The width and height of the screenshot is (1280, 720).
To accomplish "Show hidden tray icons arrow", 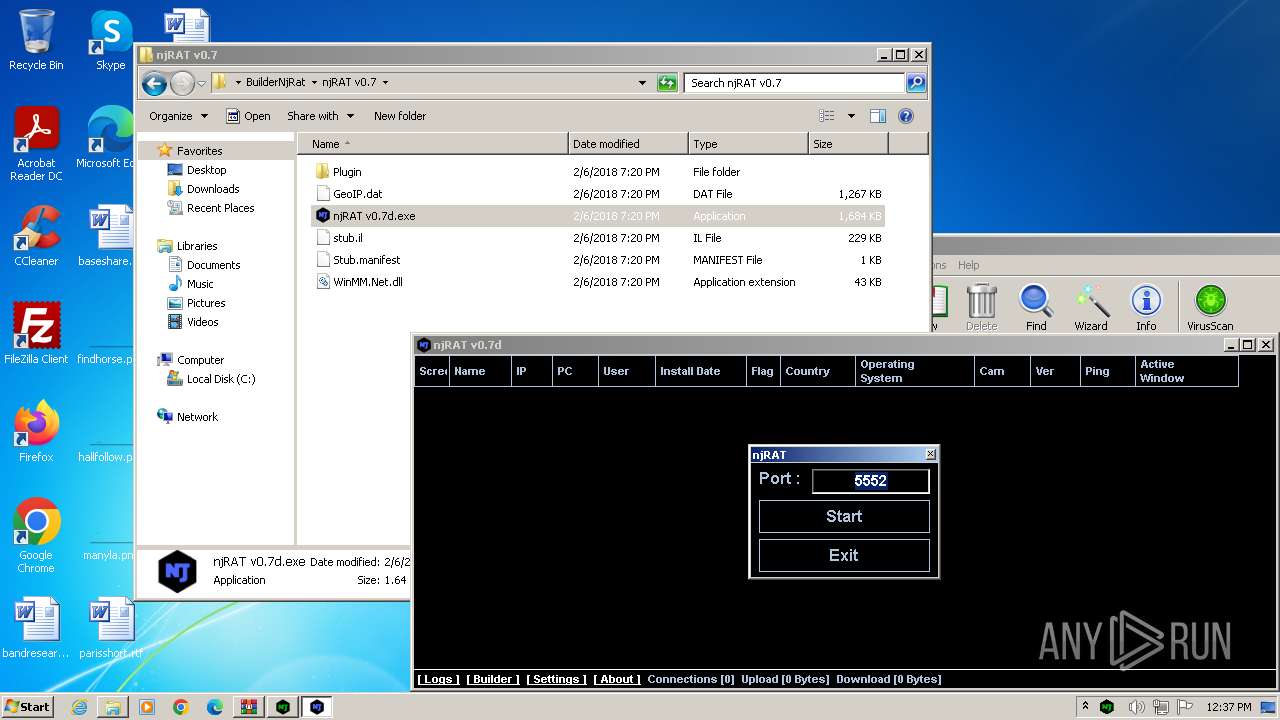I will pyautogui.click(x=1087, y=707).
